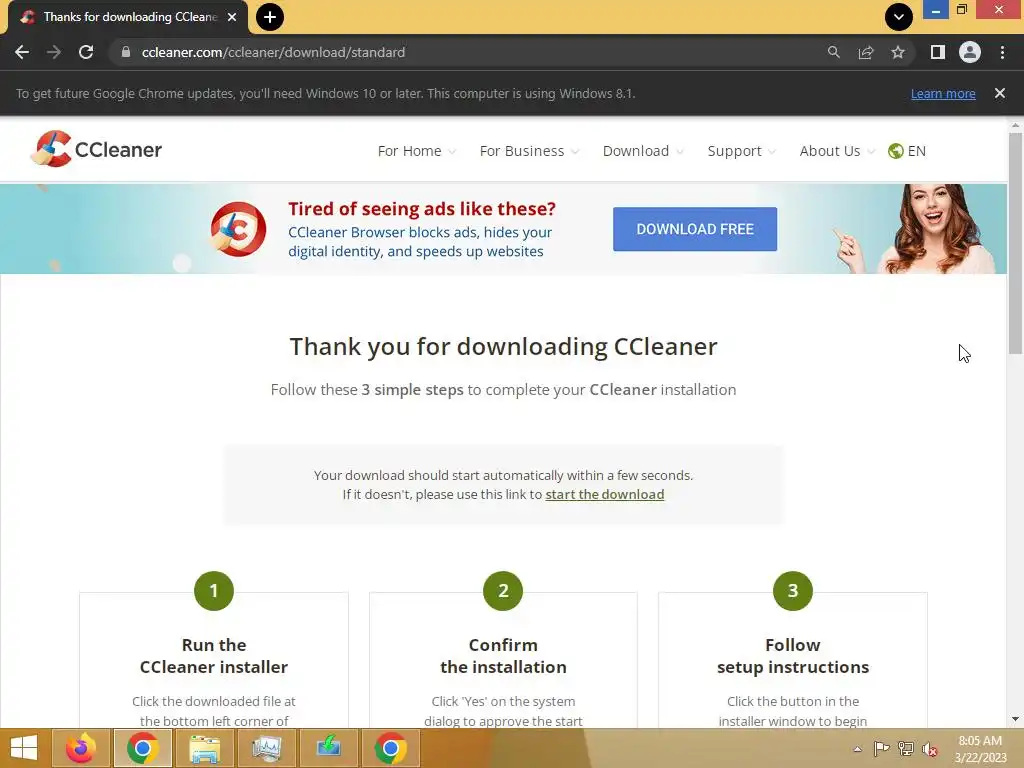Click the scrollbar down arrow
The image size is (1024, 768).
1015,719
